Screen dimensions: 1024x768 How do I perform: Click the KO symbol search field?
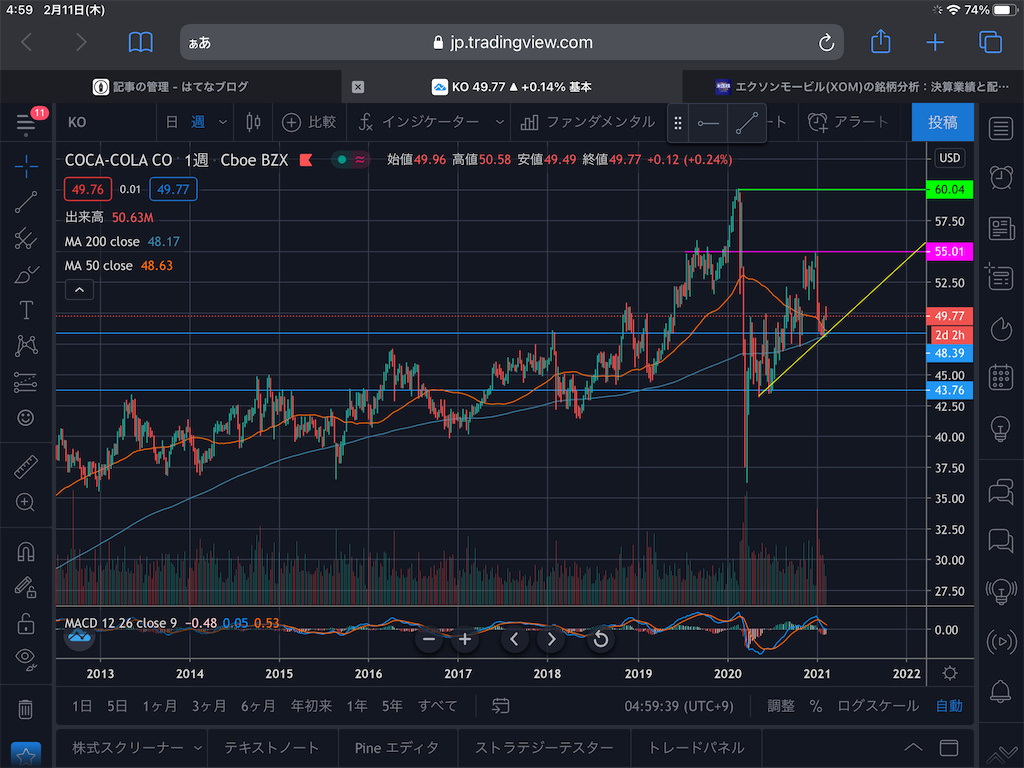(104, 122)
